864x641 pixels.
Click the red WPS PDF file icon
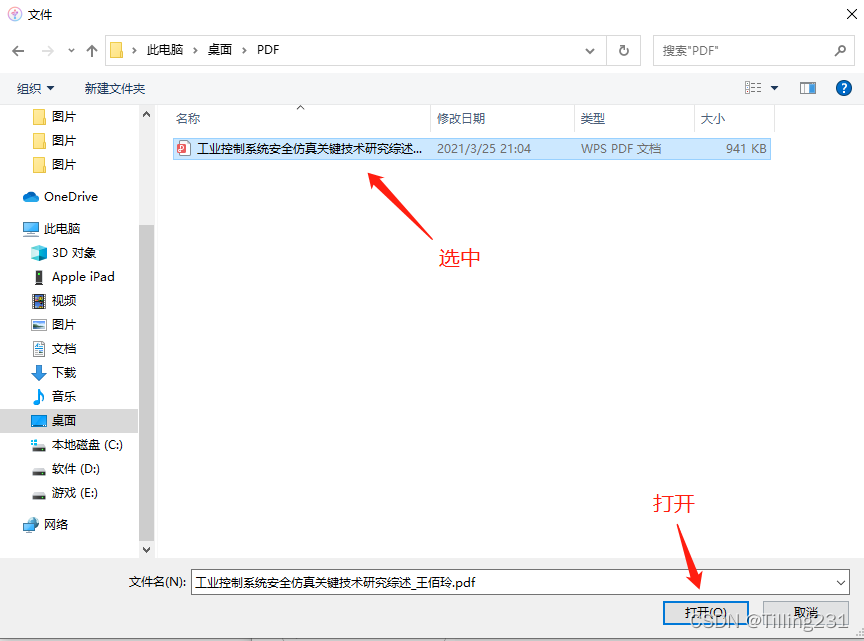(x=182, y=146)
